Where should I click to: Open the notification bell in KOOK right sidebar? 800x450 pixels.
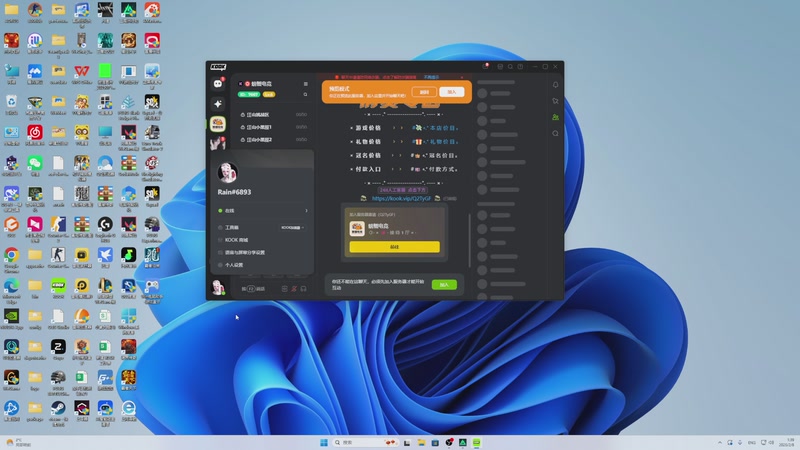(555, 85)
